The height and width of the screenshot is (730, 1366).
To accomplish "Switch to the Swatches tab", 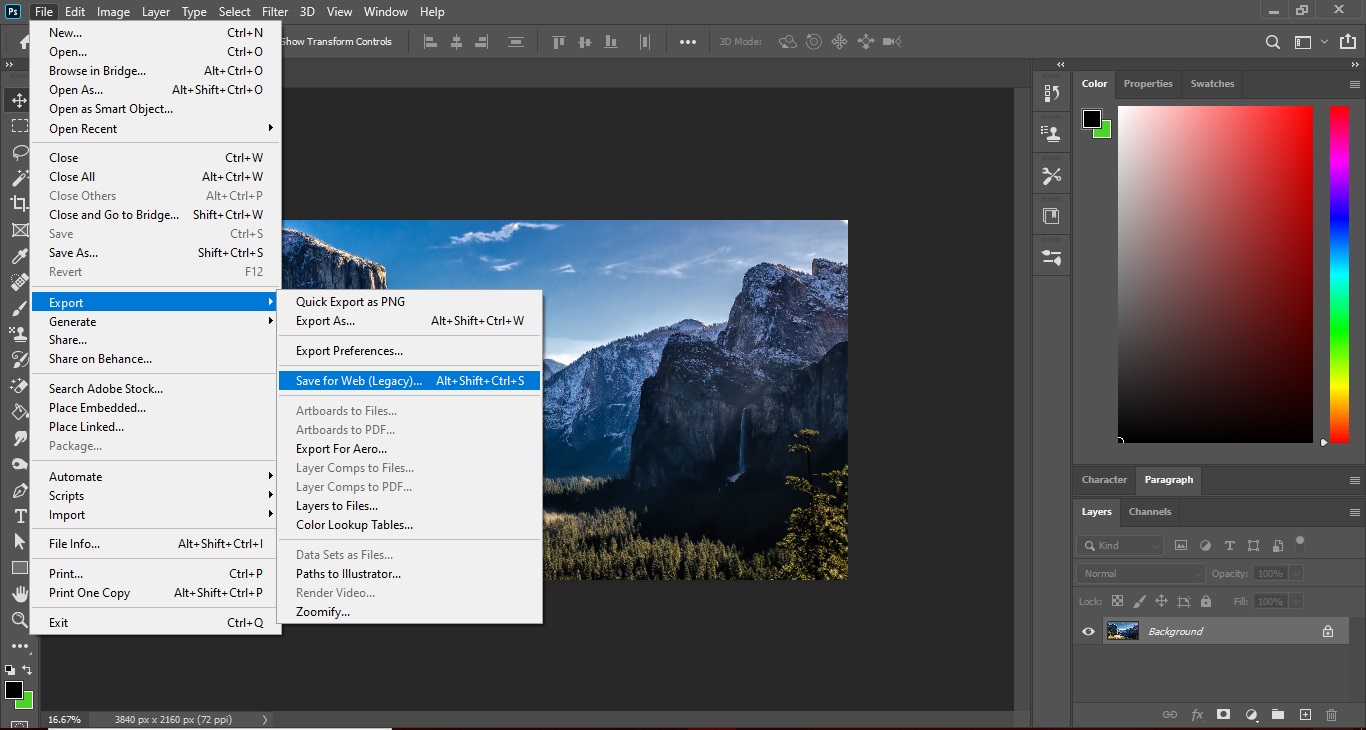I will click(x=1212, y=84).
